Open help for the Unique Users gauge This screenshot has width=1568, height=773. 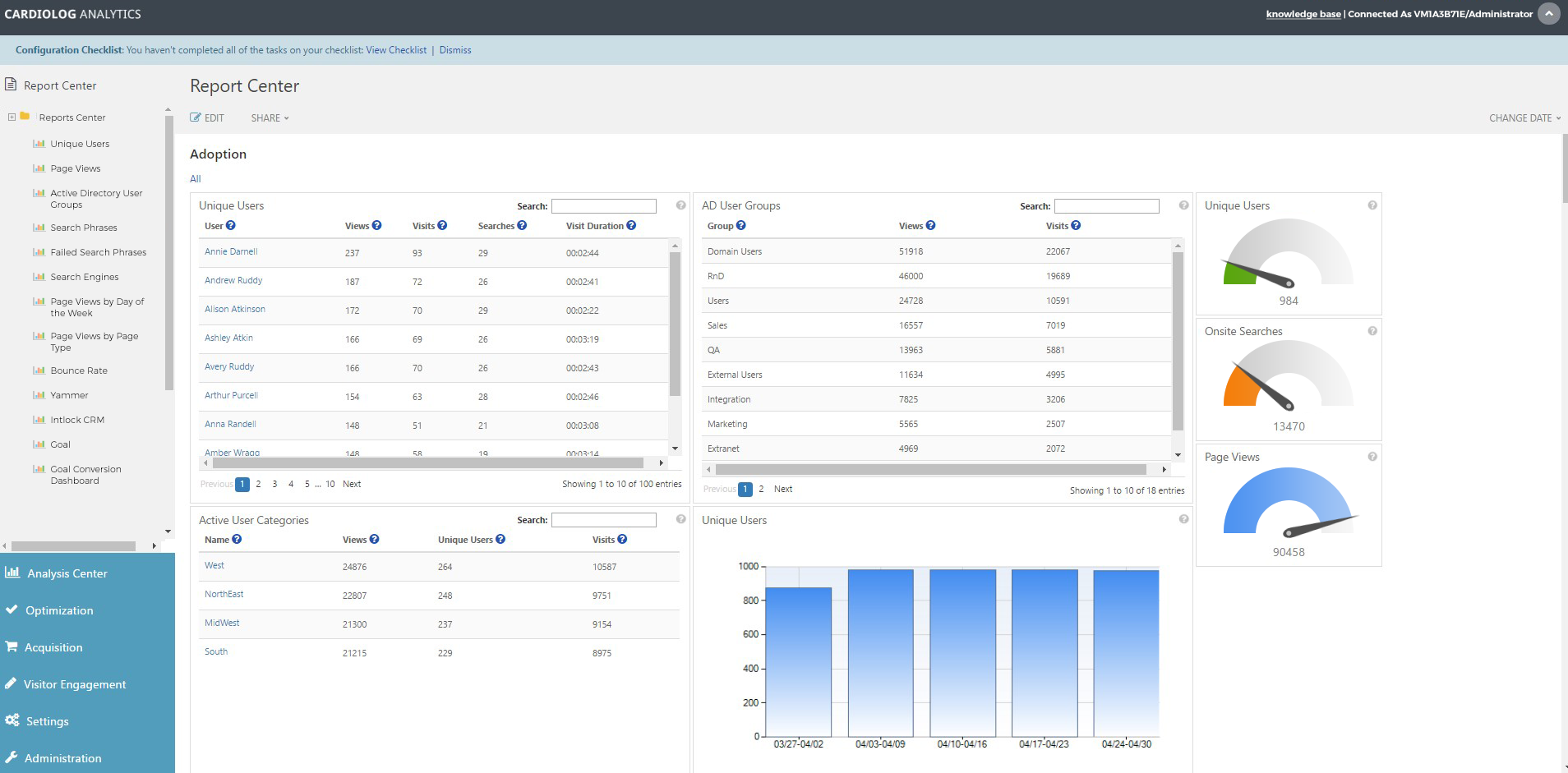(1372, 205)
